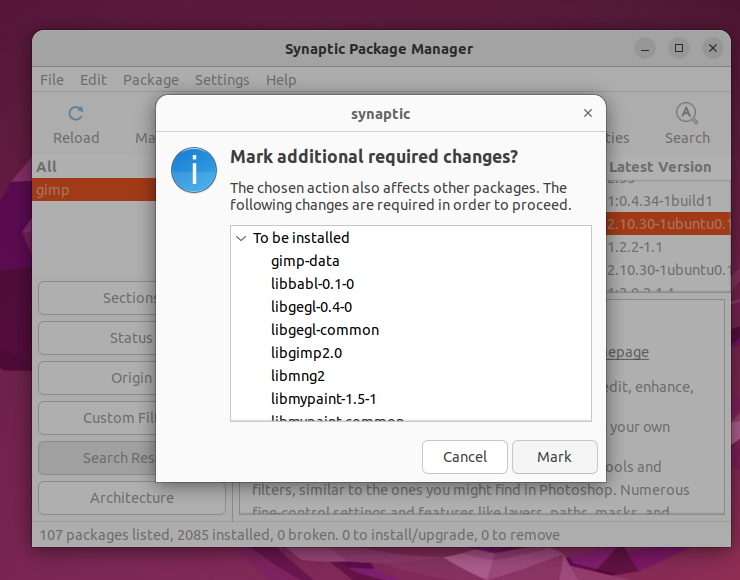Select version 1.2.2-1.1 row
Screen dimensions: 740x580
668,247
